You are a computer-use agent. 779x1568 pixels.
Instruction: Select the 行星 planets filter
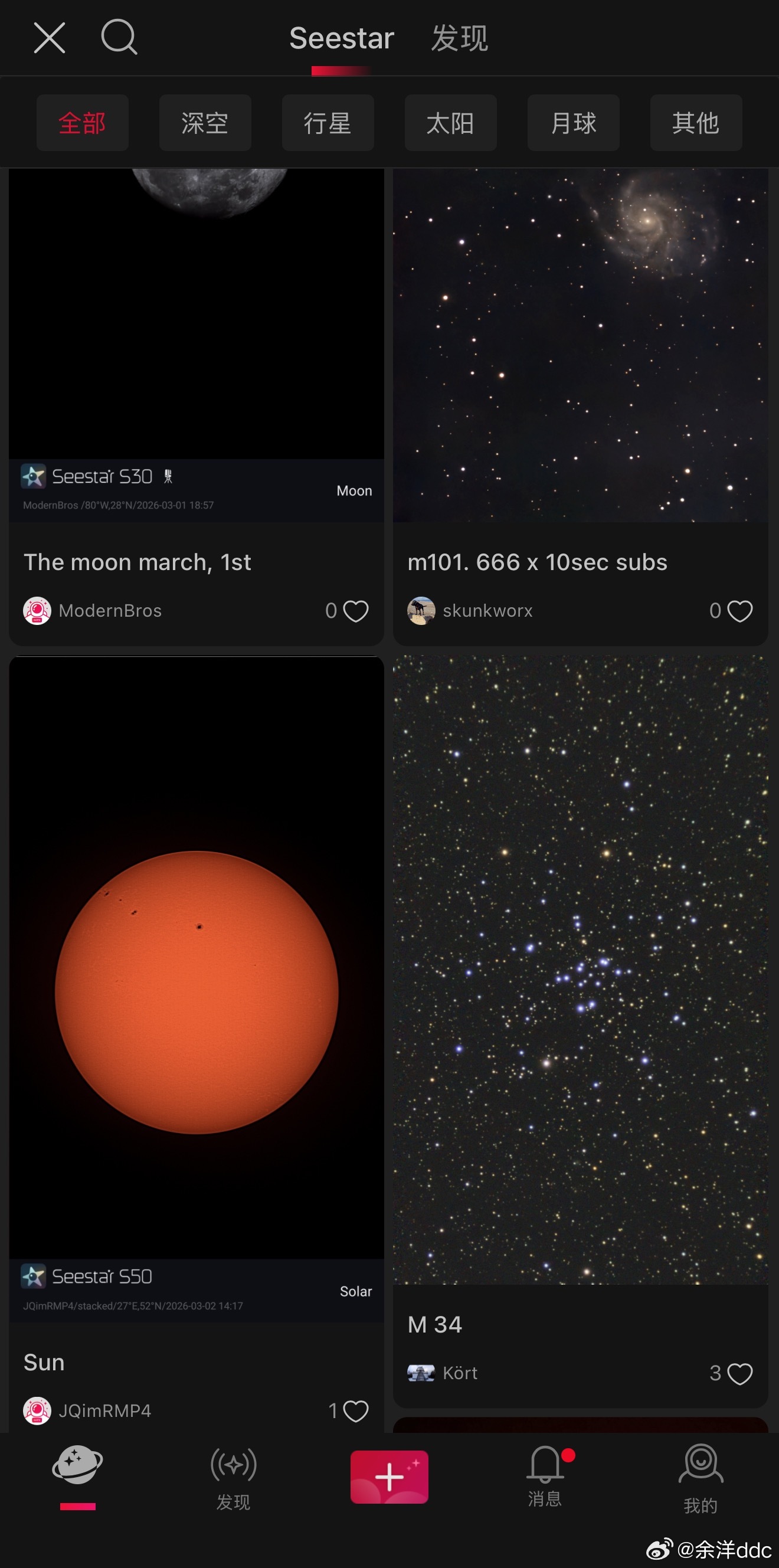(328, 122)
